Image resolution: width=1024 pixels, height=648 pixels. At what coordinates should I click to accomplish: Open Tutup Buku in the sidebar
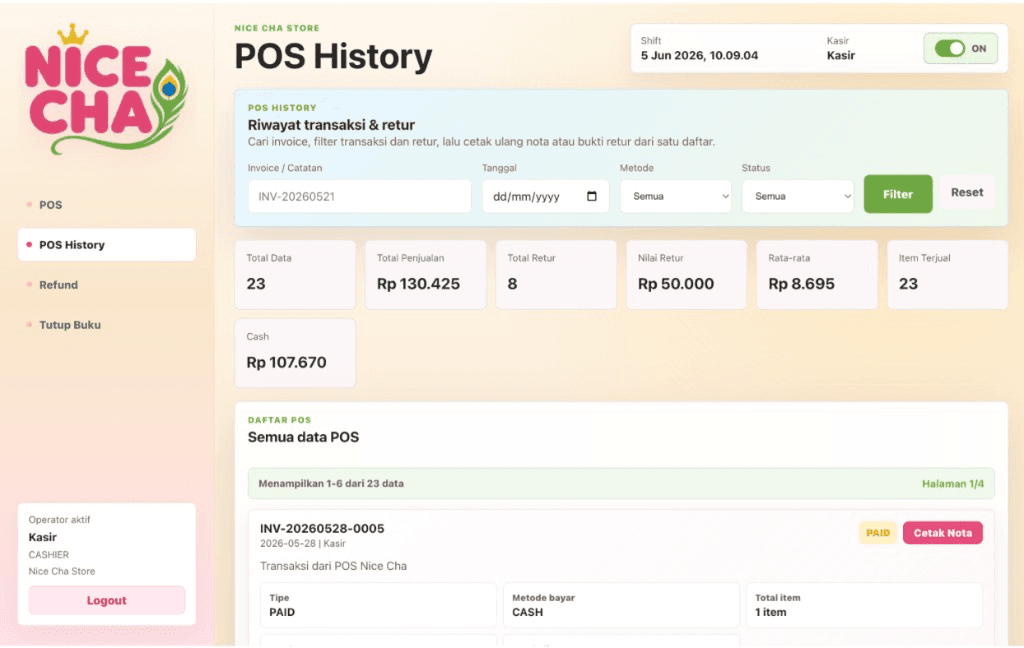click(x=106, y=325)
